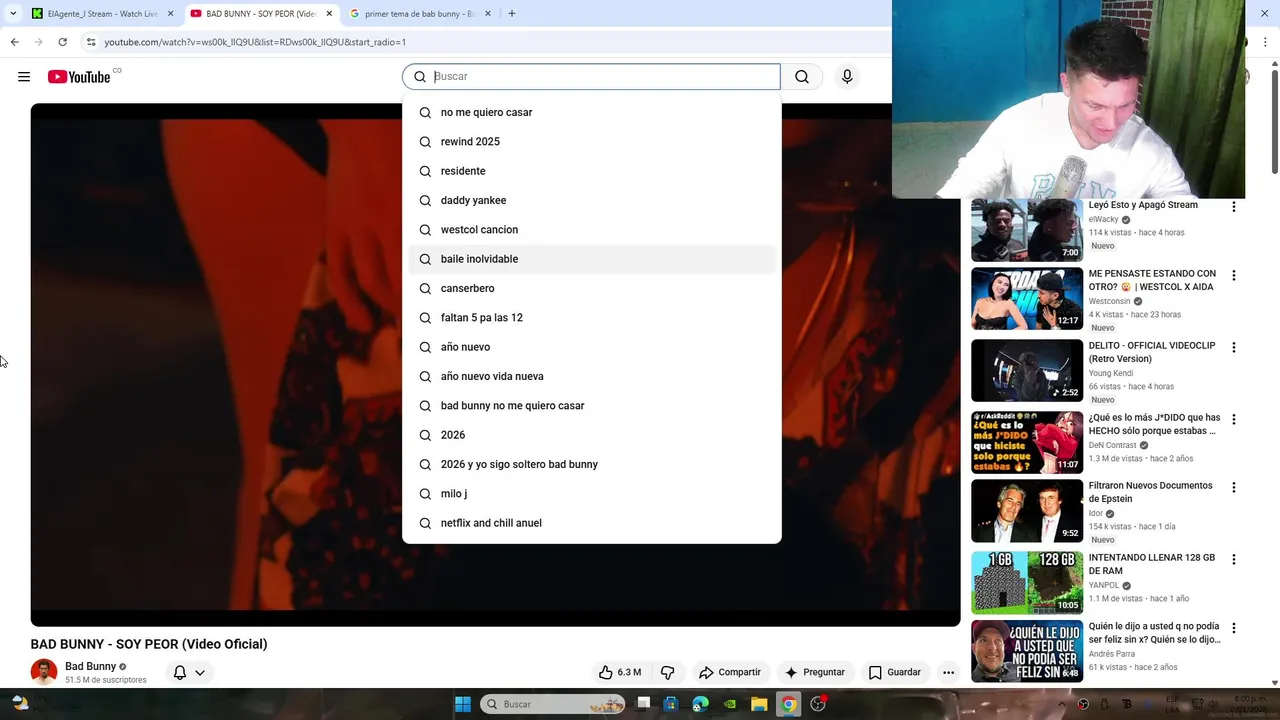Select suggestion 'netflix and chill anuel'

click(x=591, y=523)
